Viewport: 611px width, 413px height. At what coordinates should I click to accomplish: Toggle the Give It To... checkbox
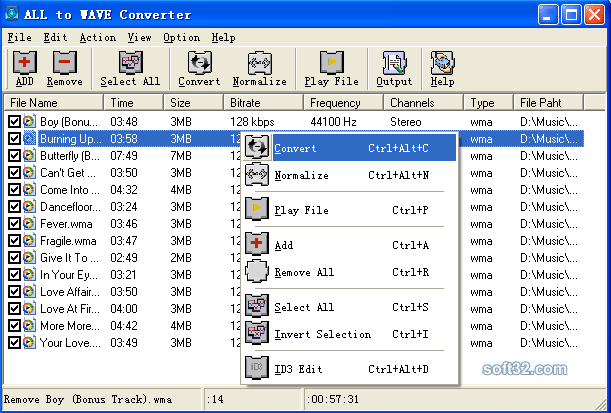(x=14, y=258)
